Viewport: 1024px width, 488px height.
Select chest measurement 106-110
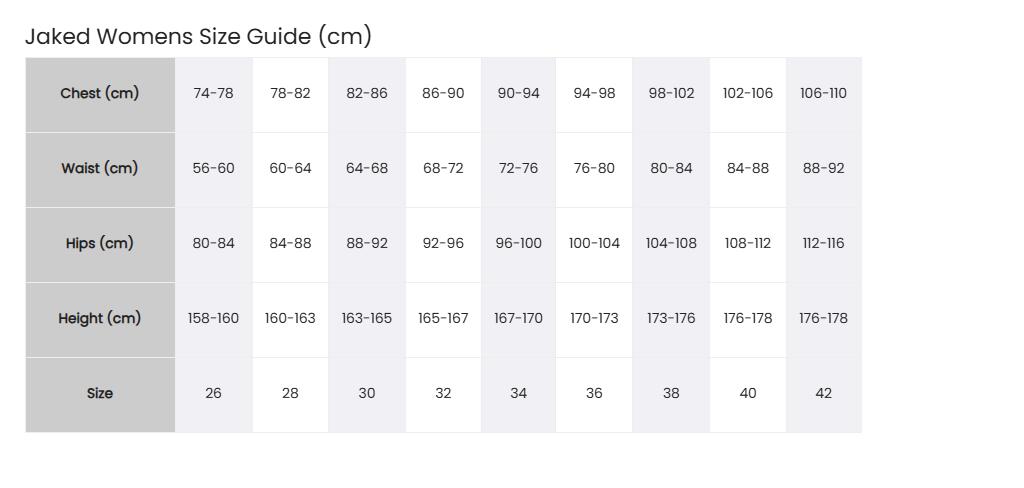point(824,94)
